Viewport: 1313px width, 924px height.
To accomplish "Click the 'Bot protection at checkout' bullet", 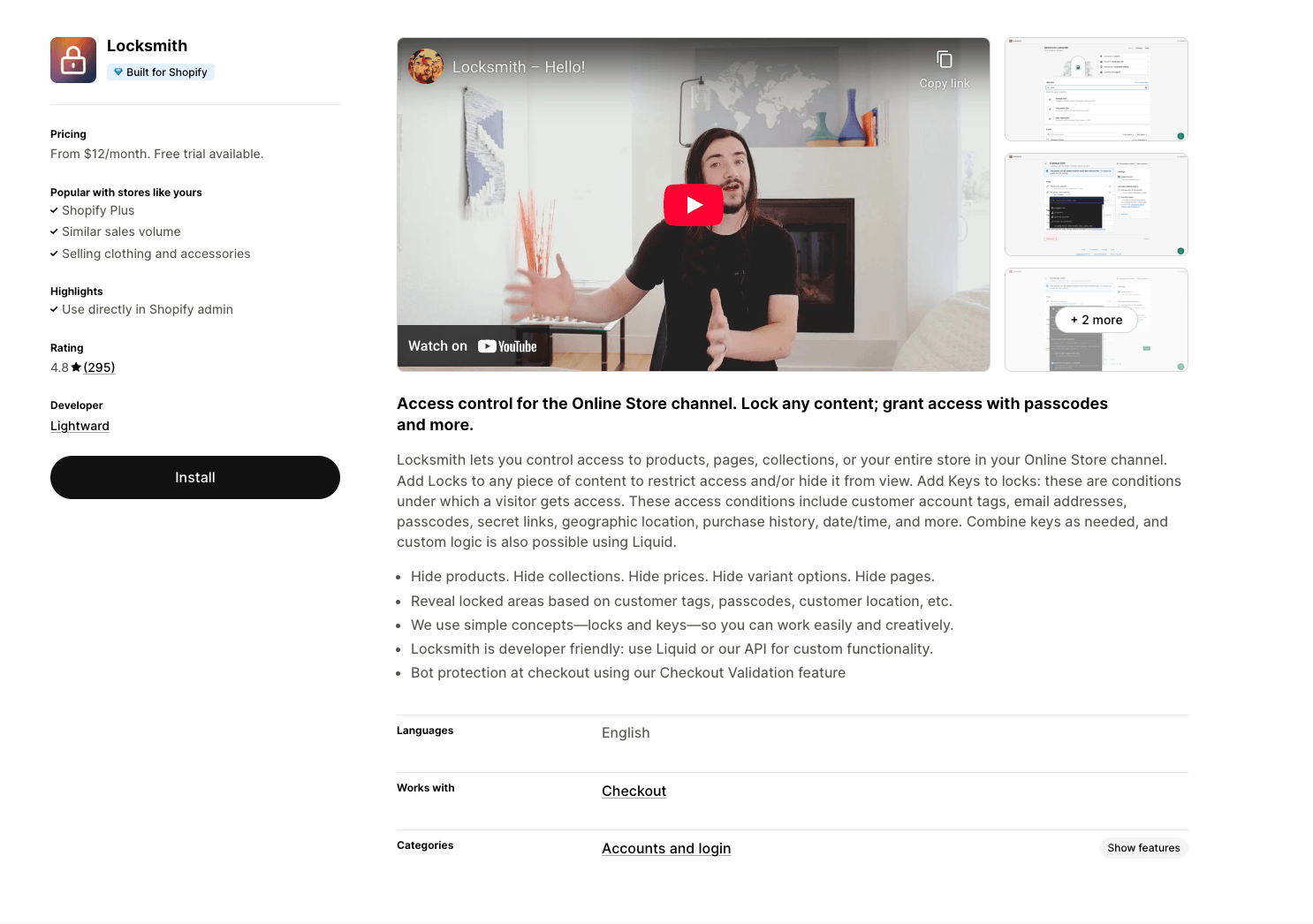I will point(628,673).
